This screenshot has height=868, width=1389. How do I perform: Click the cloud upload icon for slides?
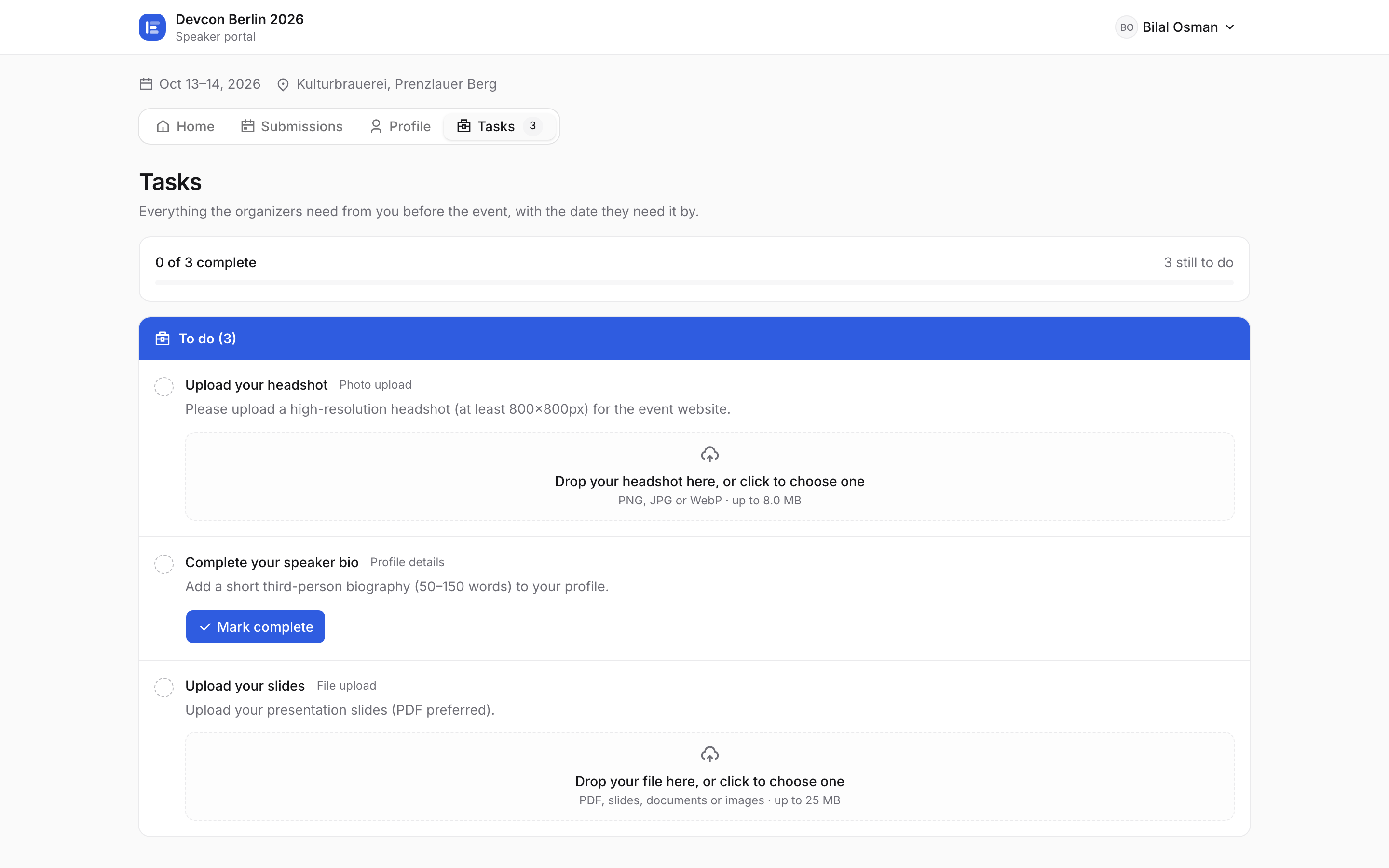pyautogui.click(x=709, y=754)
